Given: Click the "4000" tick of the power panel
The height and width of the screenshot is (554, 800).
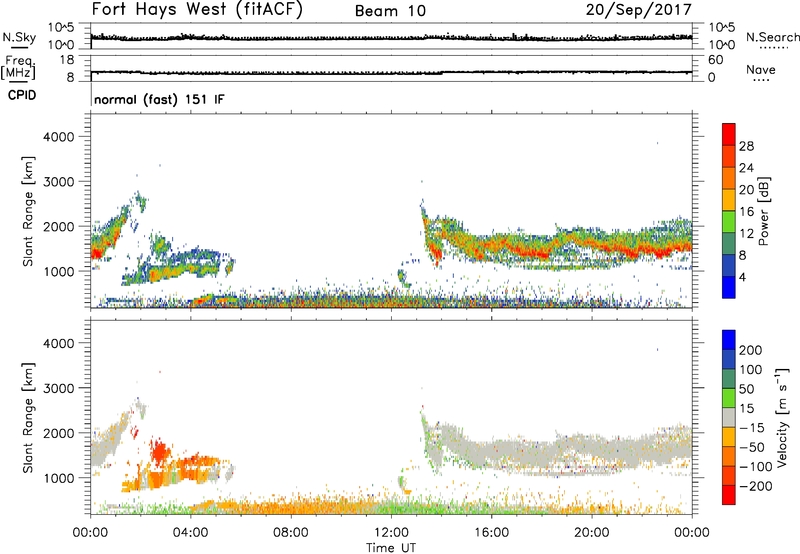Looking at the screenshot, I should point(58,137).
